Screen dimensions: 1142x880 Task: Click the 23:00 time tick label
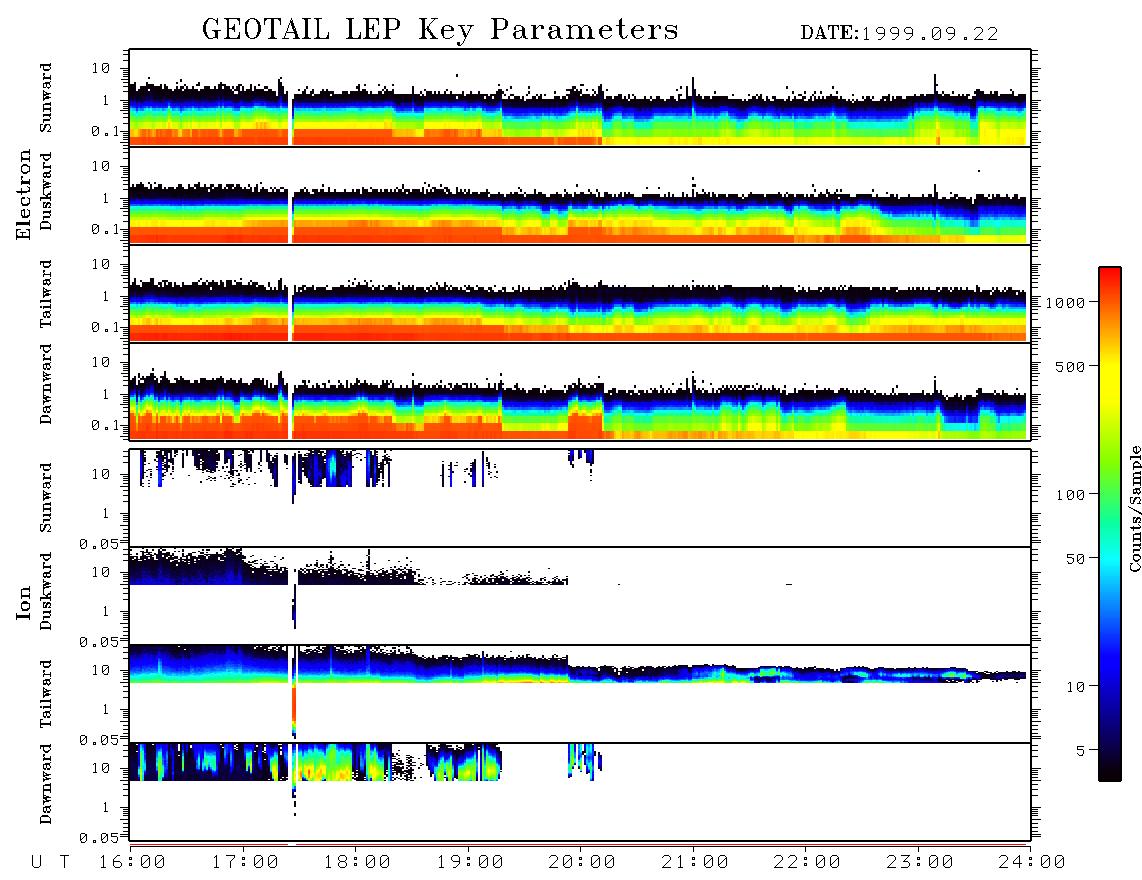[x=919, y=863]
